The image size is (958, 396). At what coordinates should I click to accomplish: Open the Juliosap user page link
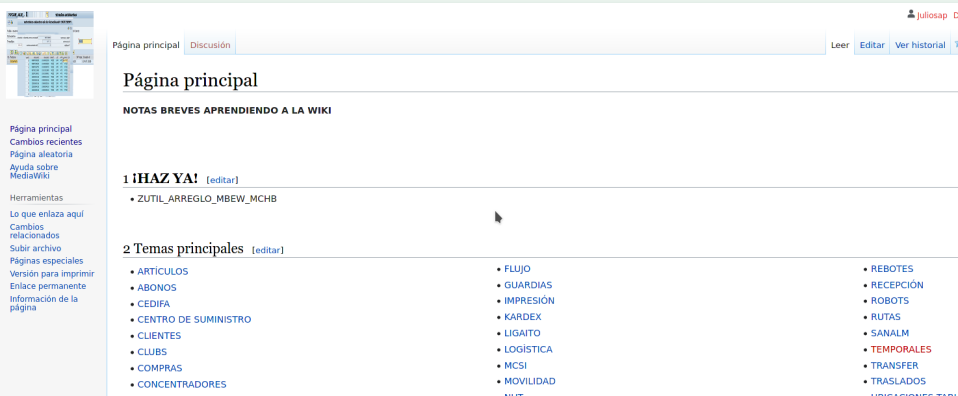pyautogui.click(x=932, y=15)
